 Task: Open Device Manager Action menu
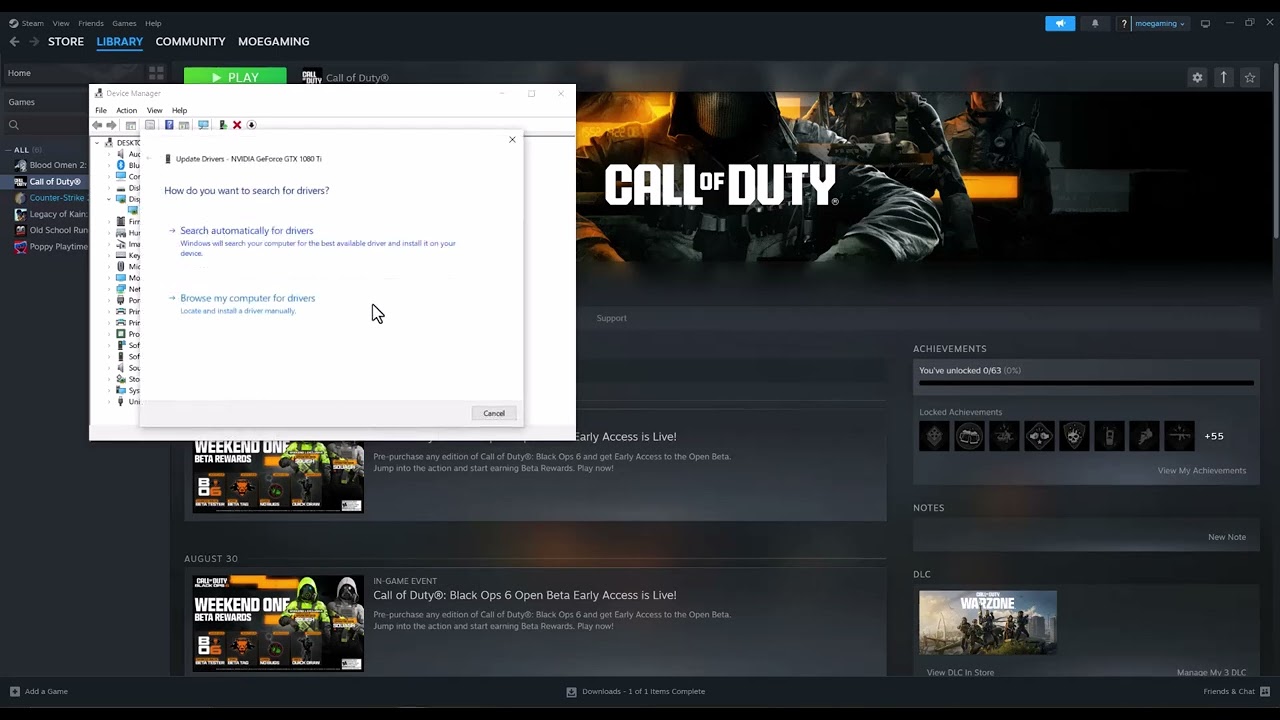[x=126, y=110]
